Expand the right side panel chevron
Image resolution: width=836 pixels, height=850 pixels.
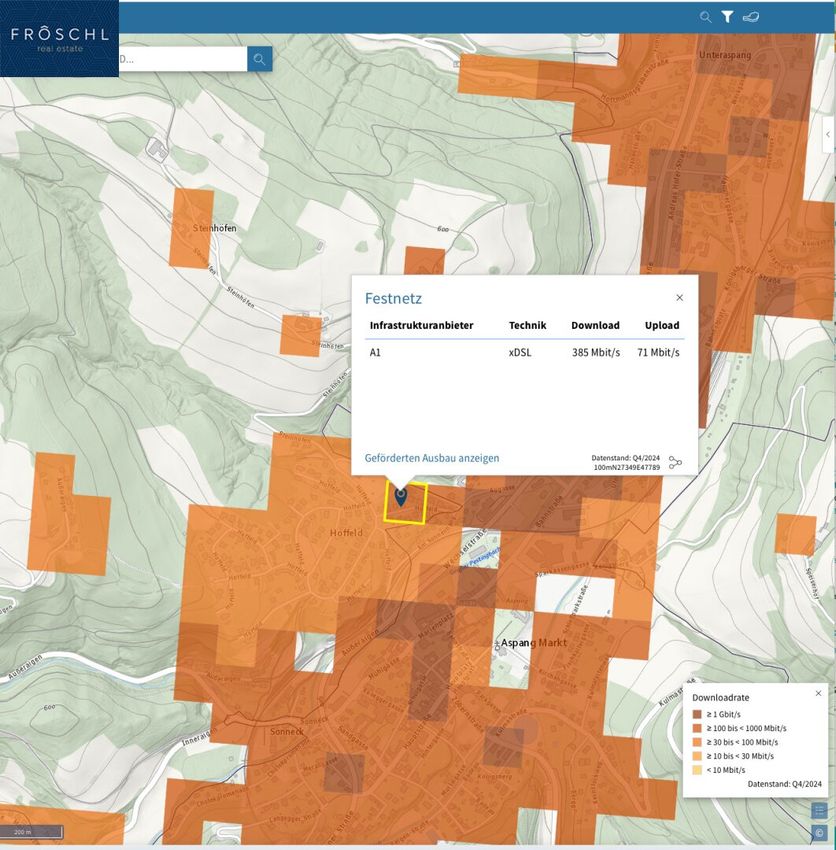828,134
